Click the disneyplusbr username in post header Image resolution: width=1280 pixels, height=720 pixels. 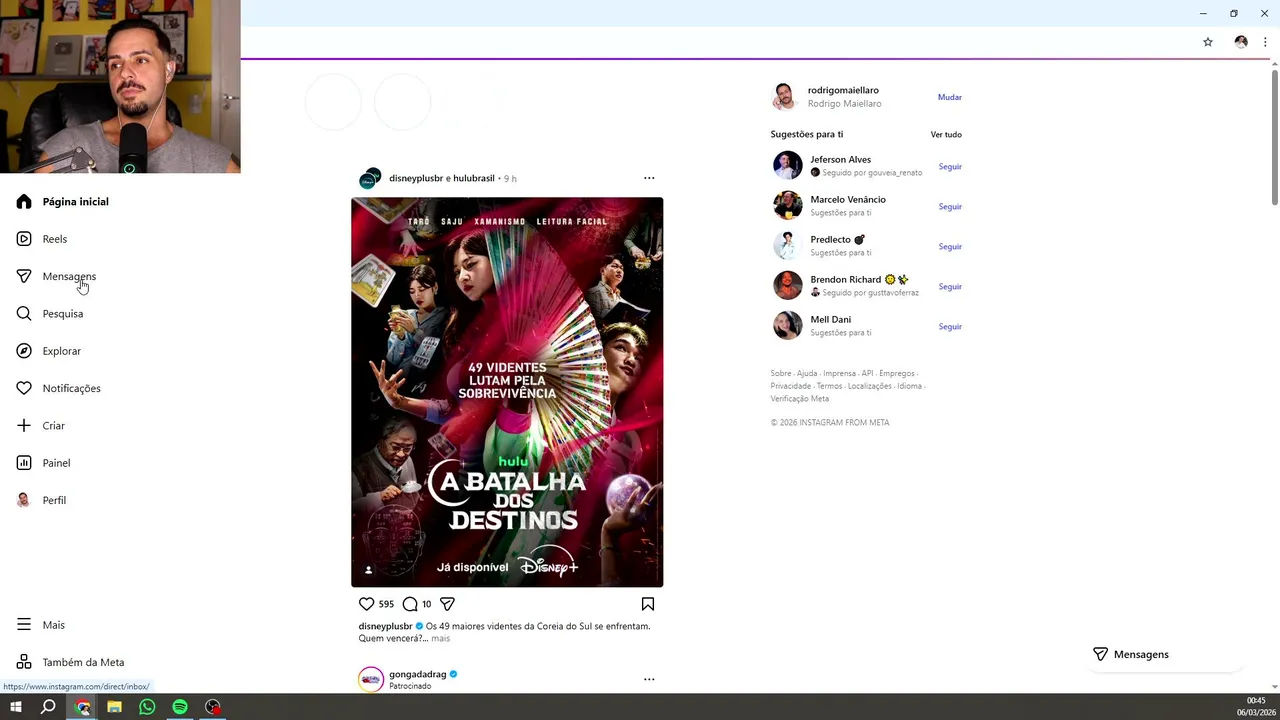pyautogui.click(x=416, y=178)
